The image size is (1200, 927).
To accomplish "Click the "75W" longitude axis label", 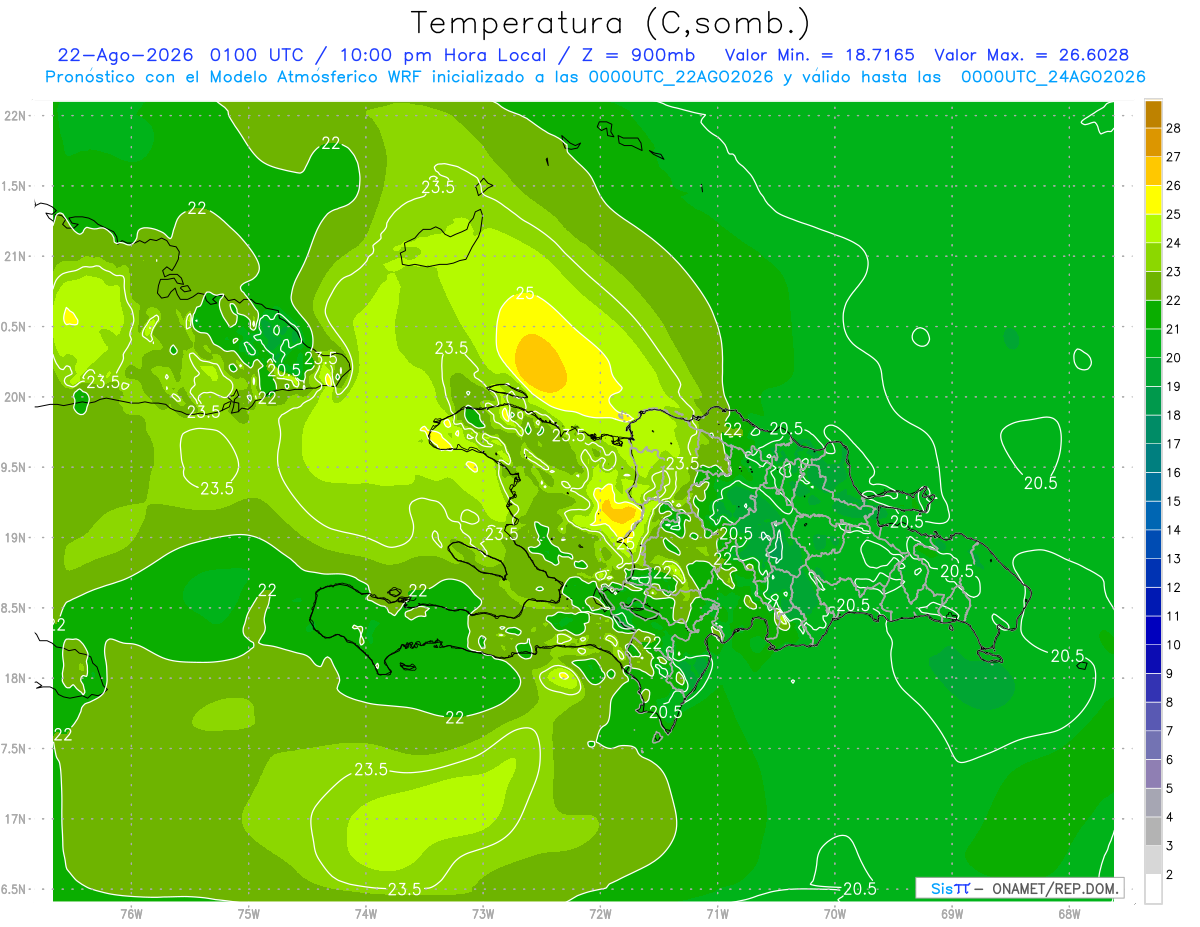I will pos(248,913).
